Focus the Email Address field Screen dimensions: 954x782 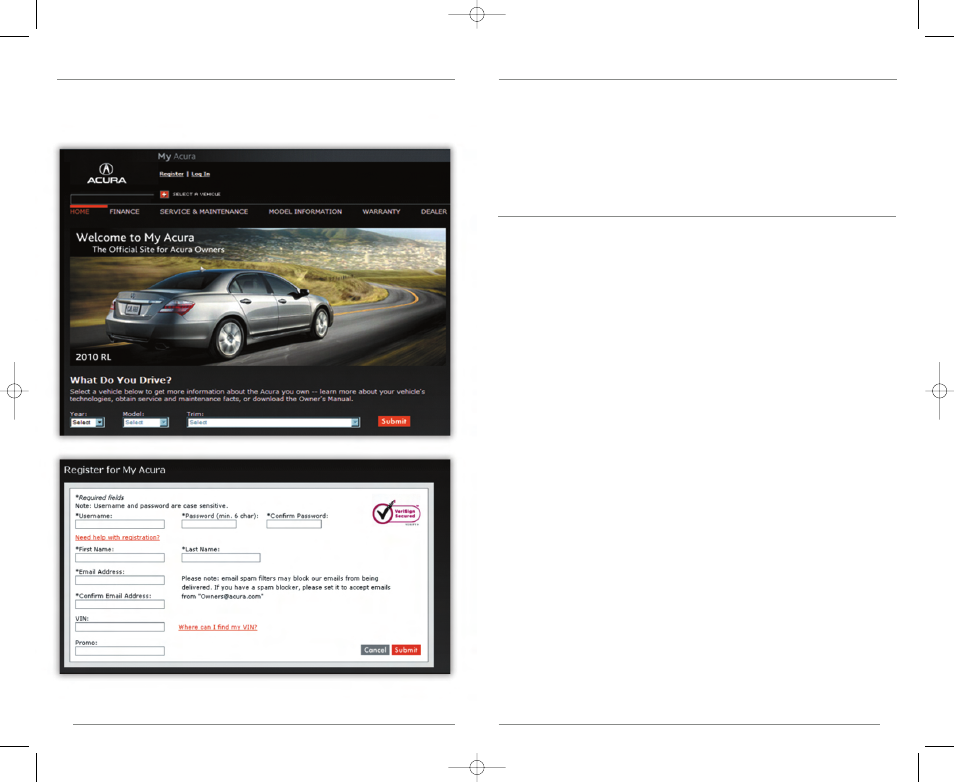(120, 580)
